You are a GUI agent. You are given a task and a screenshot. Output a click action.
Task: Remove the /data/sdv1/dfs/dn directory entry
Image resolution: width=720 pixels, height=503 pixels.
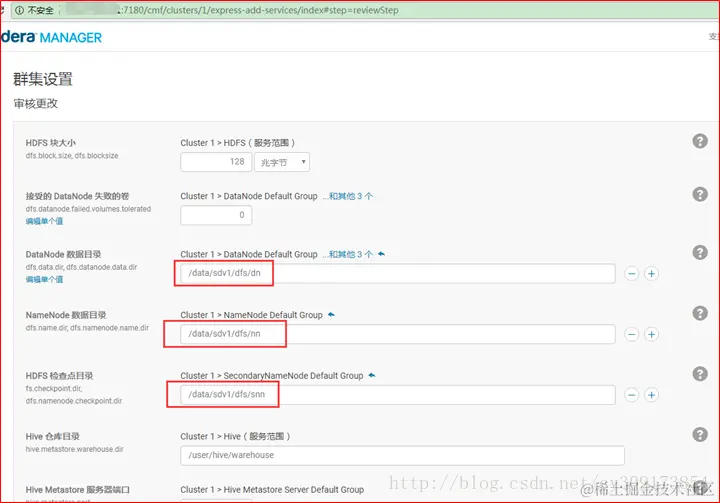[632, 274]
